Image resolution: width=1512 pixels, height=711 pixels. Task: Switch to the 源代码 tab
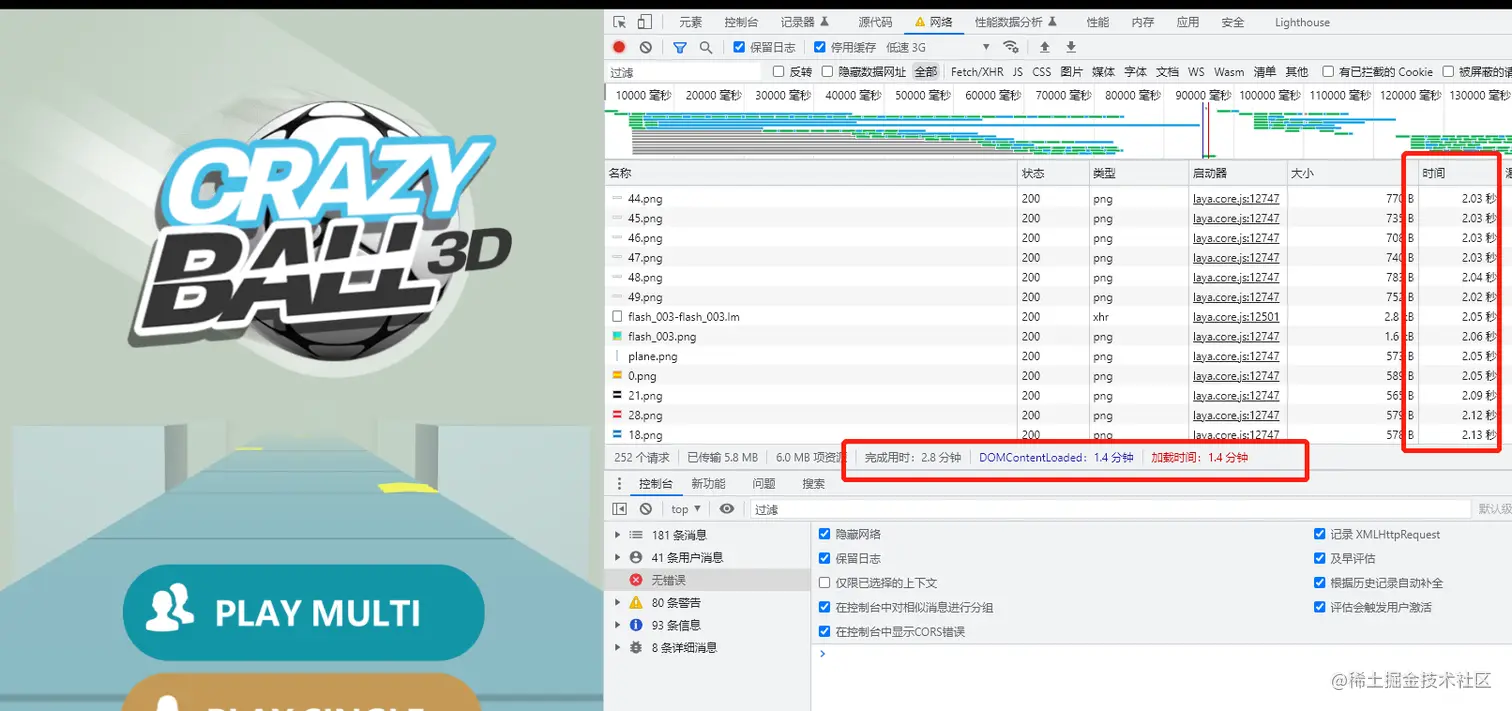(875, 22)
